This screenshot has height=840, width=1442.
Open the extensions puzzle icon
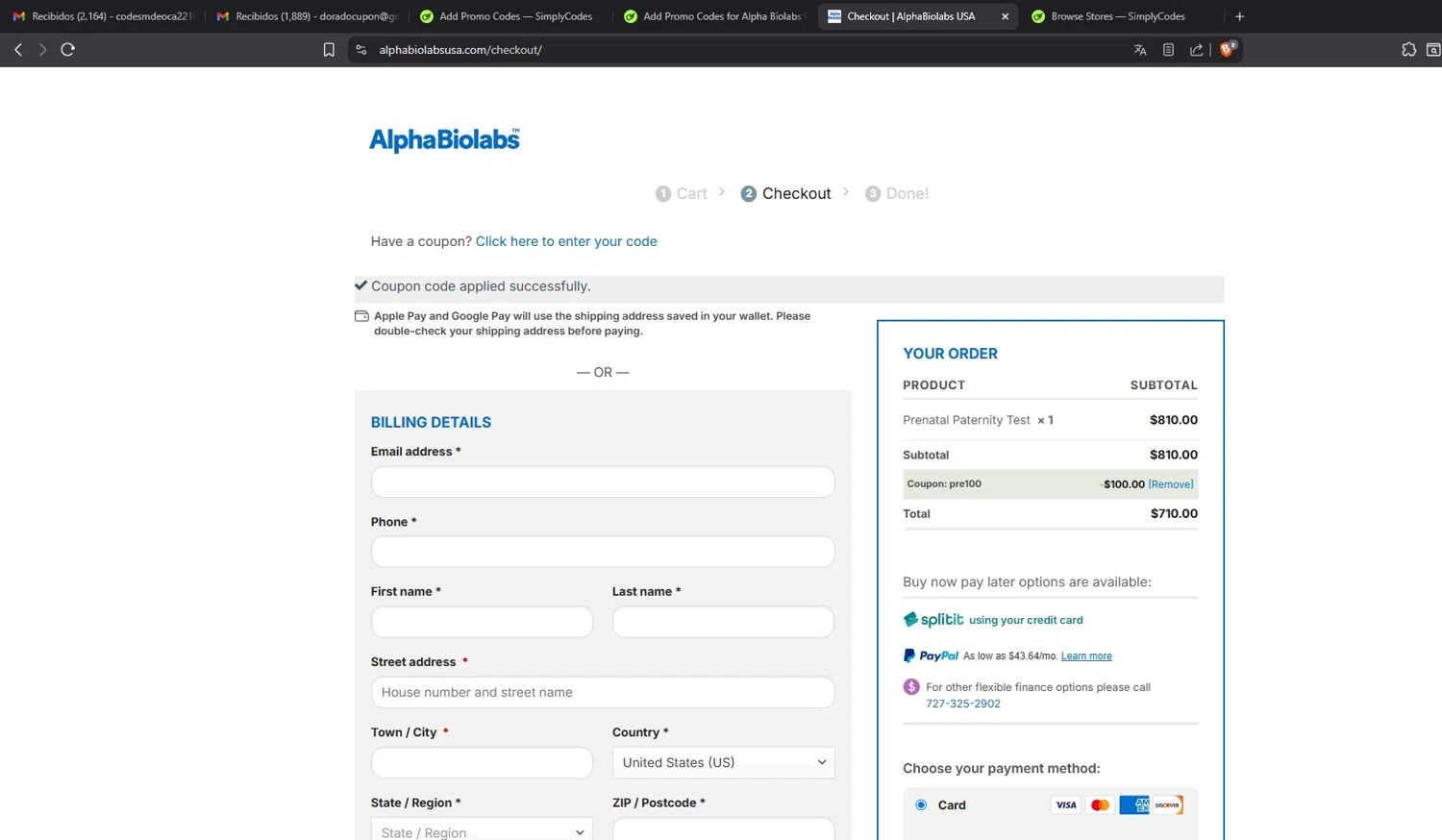pyautogui.click(x=1408, y=50)
